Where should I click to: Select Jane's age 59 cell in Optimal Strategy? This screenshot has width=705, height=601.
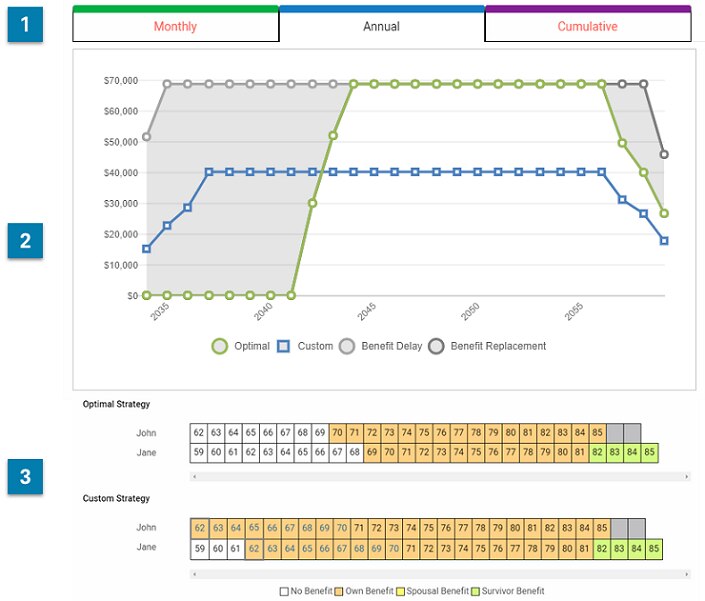pyautogui.click(x=199, y=453)
